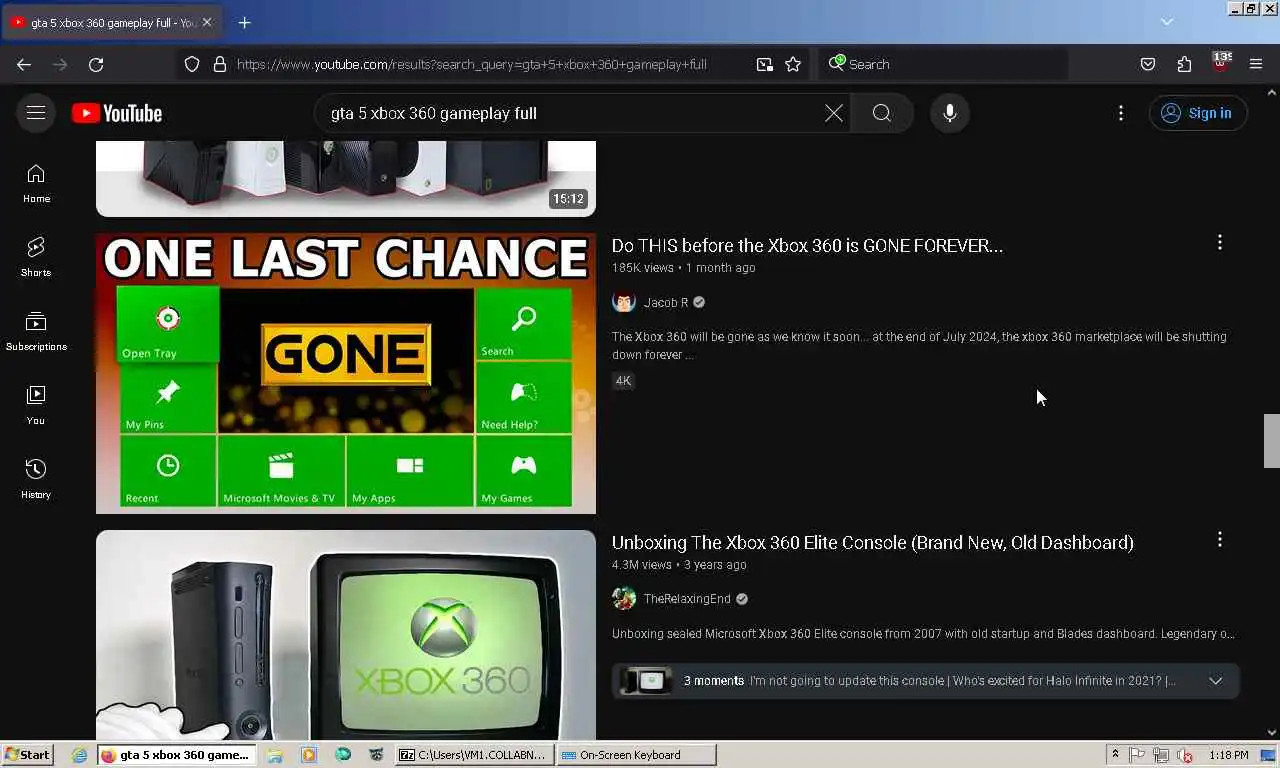This screenshot has height=768, width=1280.
Task: Click the 4K badge
Action: pyautogui.click(x=623, y=381)
